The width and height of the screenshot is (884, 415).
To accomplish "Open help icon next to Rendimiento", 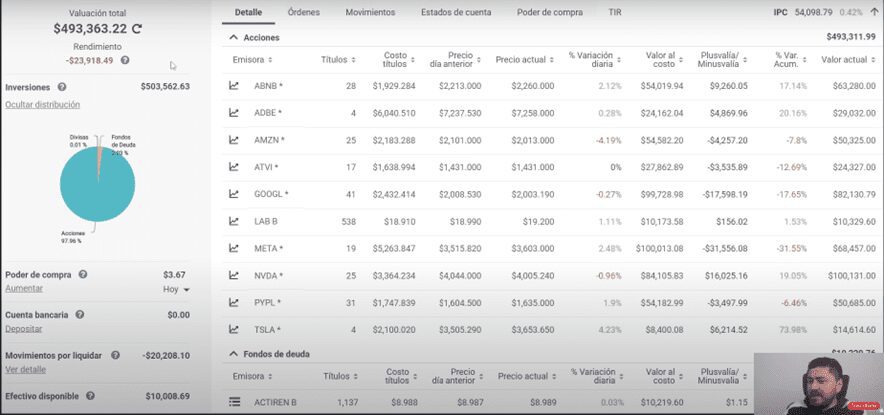I will [125, 60].
